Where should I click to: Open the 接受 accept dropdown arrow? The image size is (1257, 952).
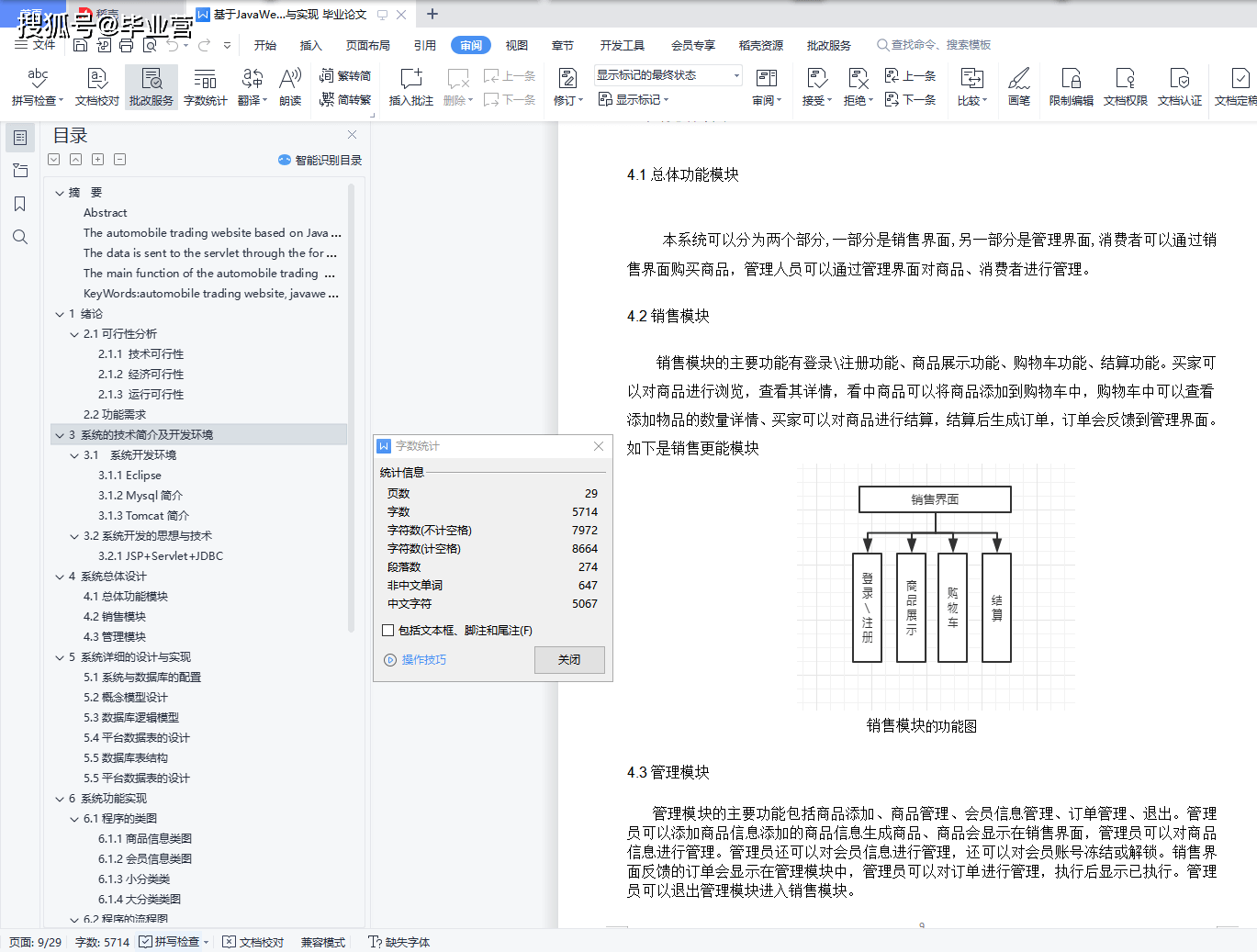click(827, 100)
